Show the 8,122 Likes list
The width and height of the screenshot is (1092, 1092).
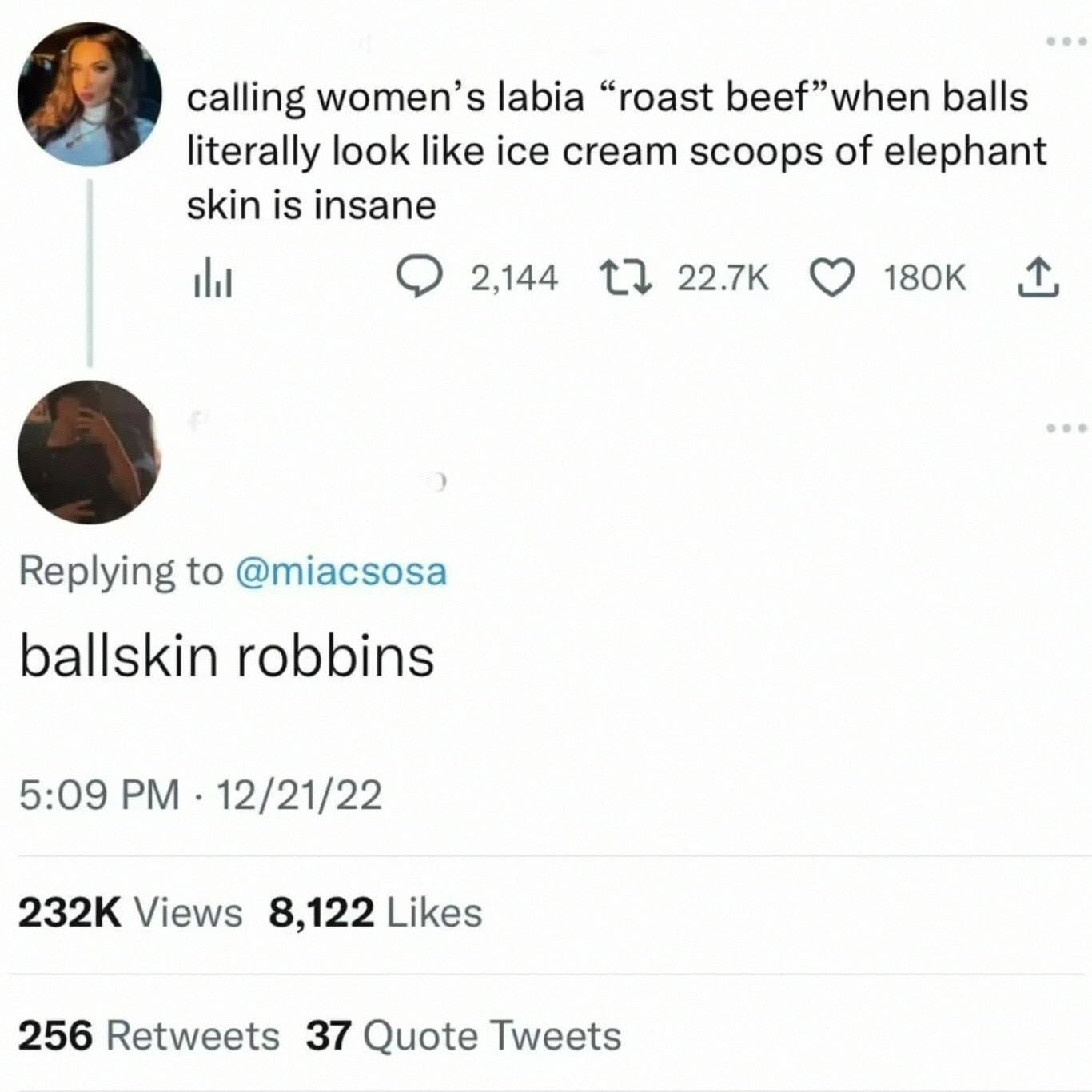[376, 913]
